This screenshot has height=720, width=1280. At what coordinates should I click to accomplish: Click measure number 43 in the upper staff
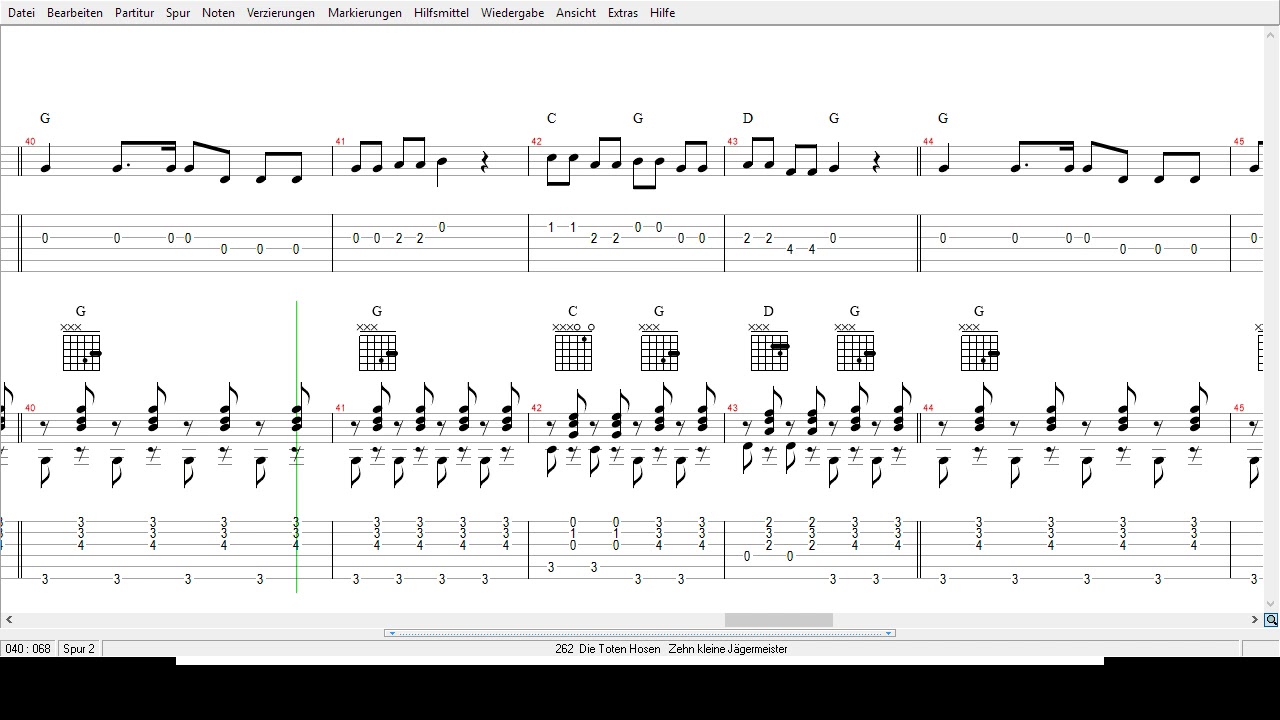click(732, 142)
